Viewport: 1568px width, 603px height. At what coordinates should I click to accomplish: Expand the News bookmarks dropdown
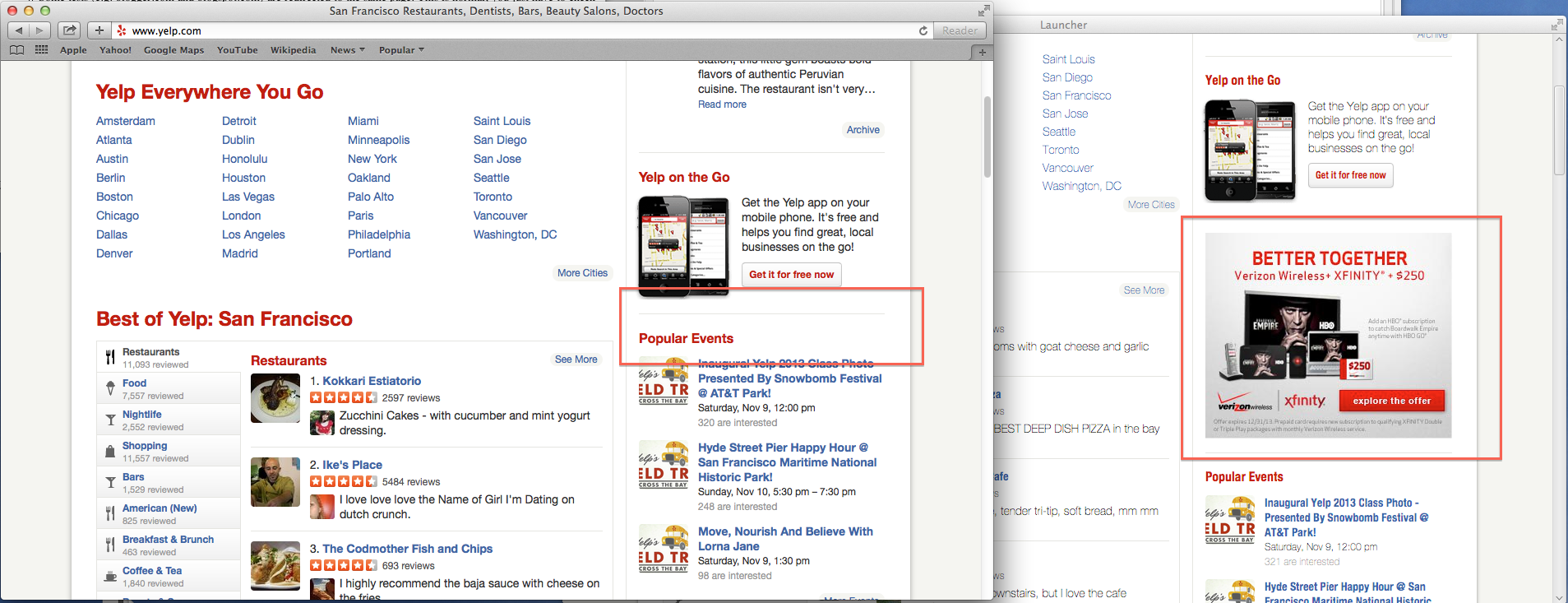(x=347, y=50)
